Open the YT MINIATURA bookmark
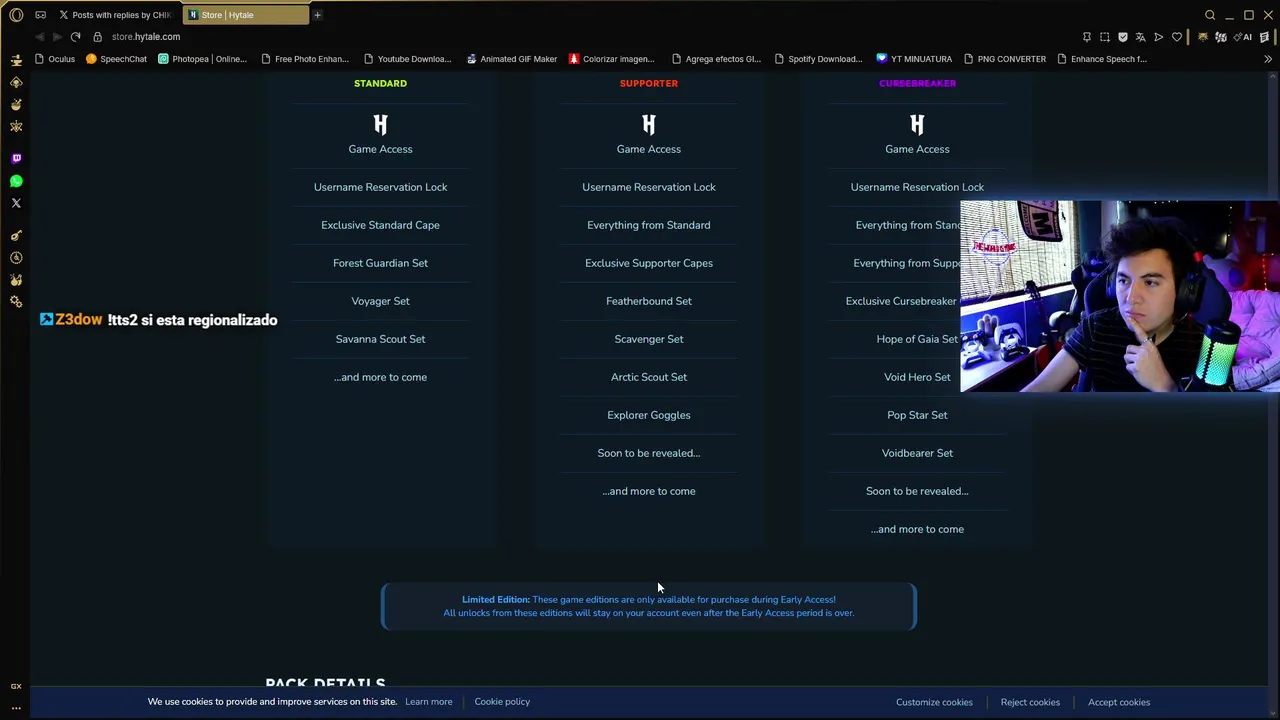The image size is (1280, 720). tap(914, 59)
